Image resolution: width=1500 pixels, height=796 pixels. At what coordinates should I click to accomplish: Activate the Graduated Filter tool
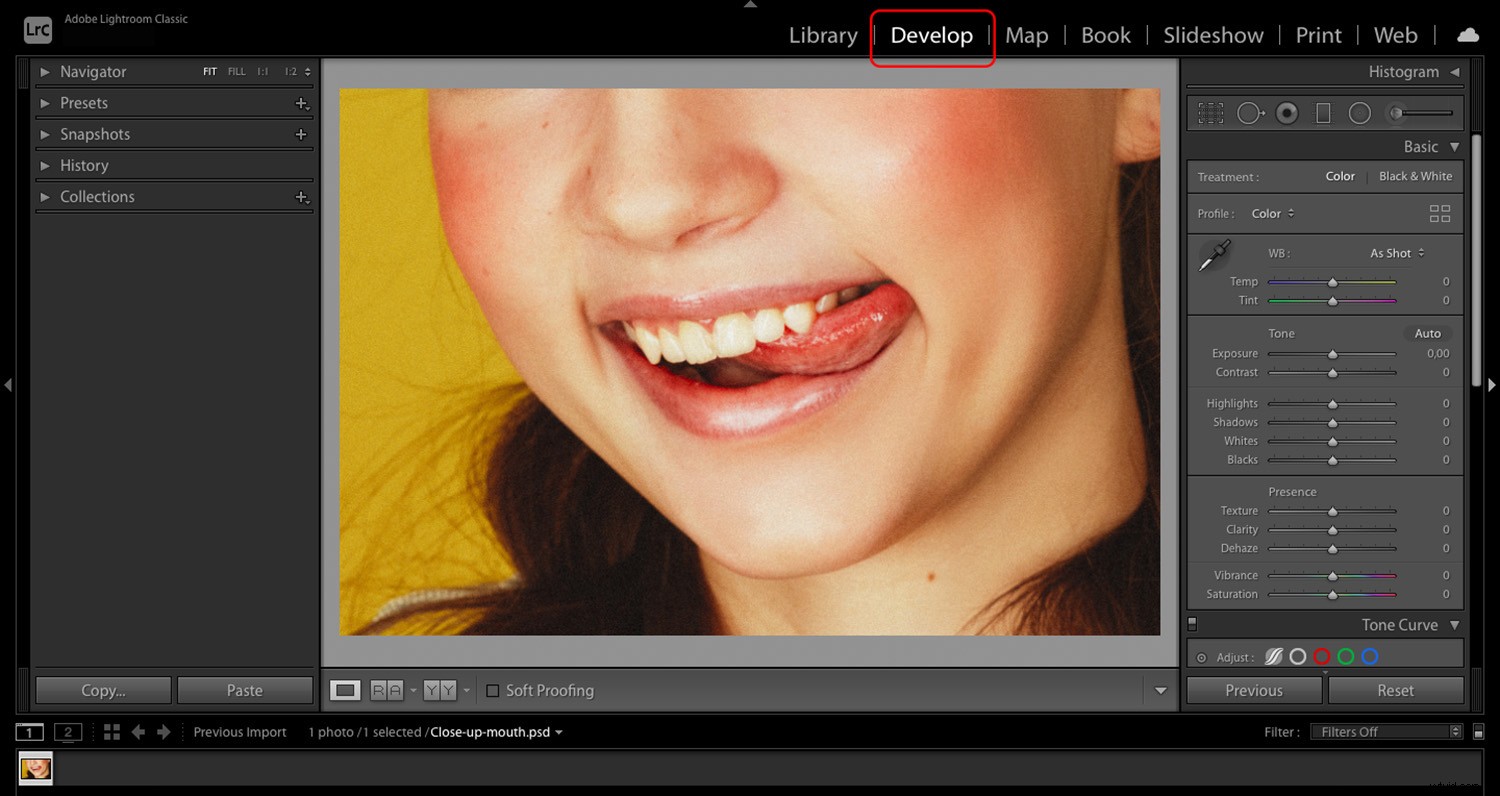[1323, 113]
